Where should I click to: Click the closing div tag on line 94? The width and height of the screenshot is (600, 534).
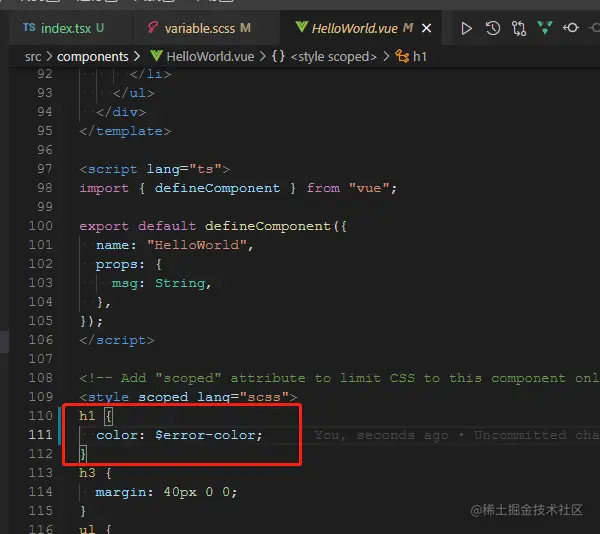pyautogui.click(x=121, y=112)
